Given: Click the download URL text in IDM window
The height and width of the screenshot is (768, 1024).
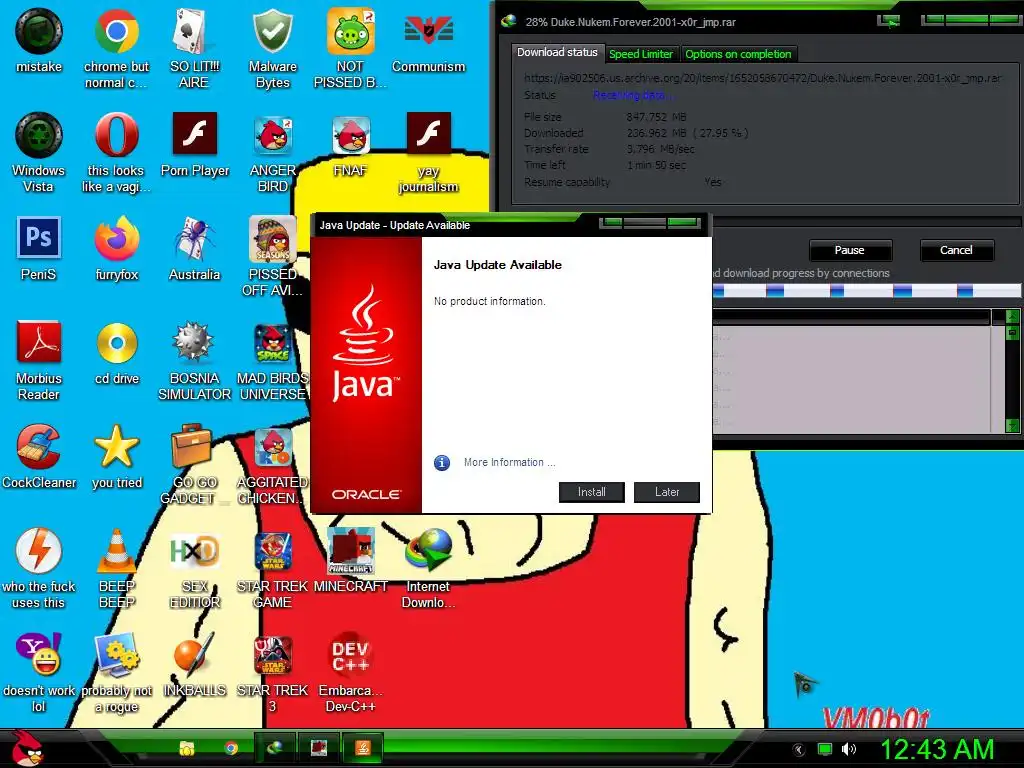Looking at the screenshot, I should (x=762, y=78).
